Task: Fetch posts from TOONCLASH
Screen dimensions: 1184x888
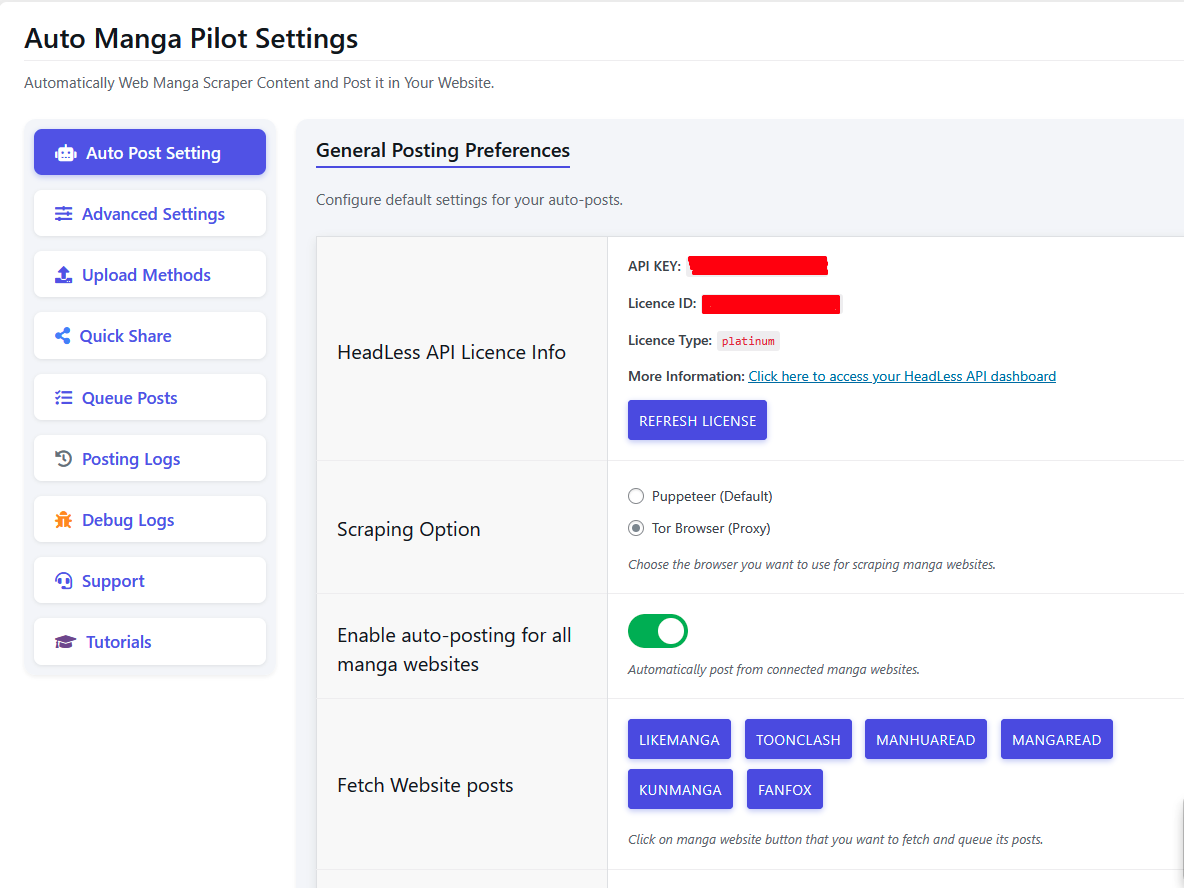Action: pyautogui.click(x=798, y=740)
